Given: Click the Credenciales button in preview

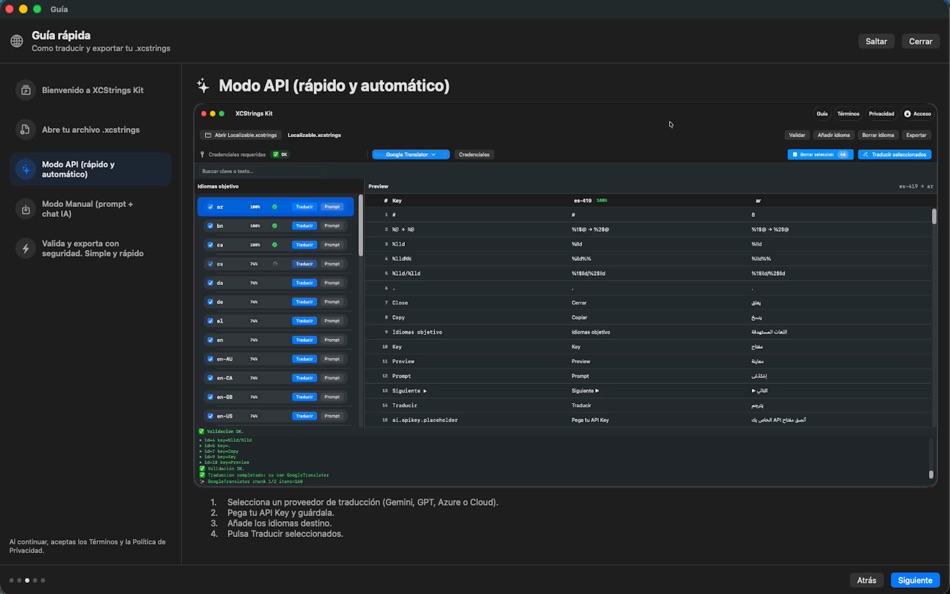Looking at the screenshot, I should (x=474, y=155).
